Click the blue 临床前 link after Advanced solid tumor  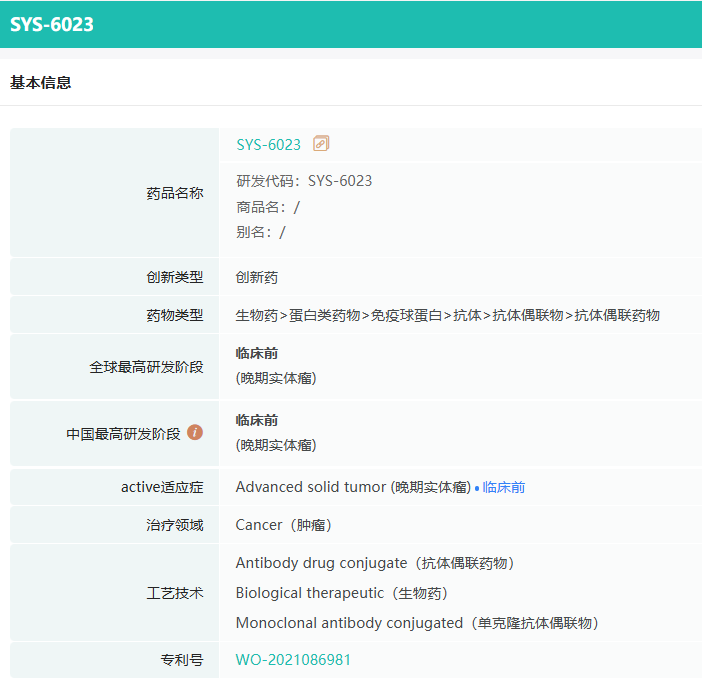point(504,487)
